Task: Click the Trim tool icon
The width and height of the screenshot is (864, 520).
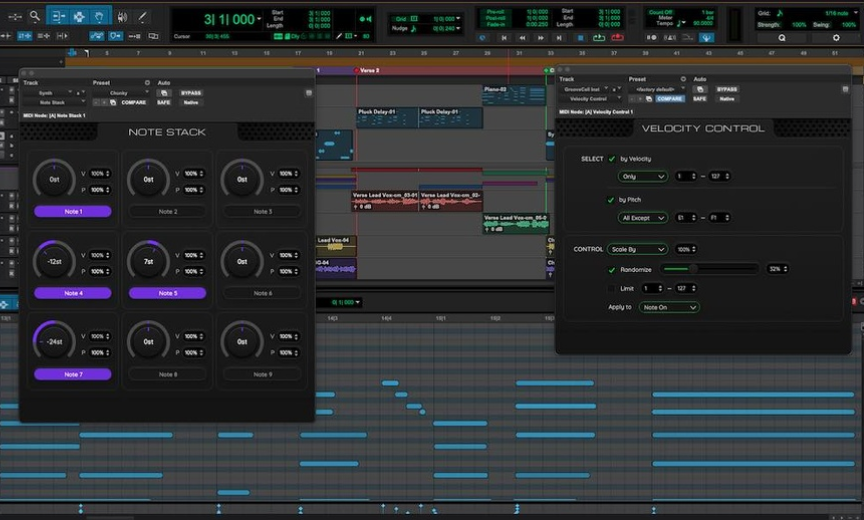Action: pos(57,16)
